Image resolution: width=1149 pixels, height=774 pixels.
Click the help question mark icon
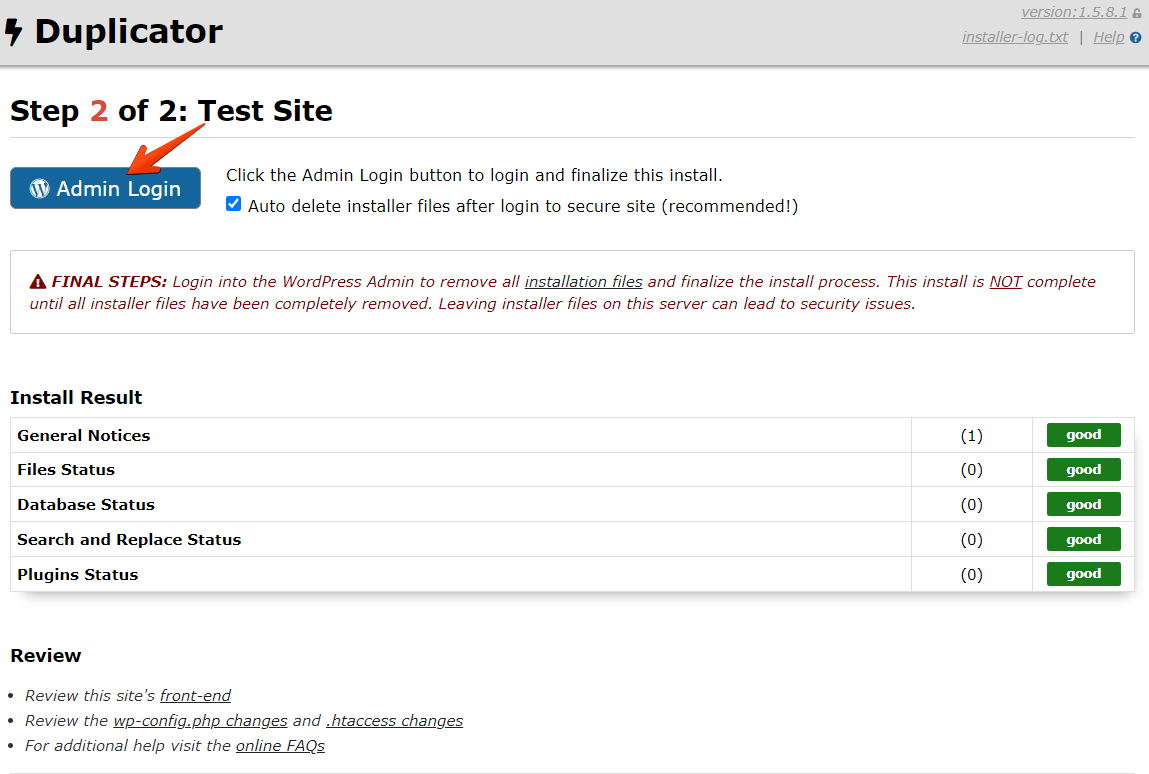pos(1135,38)
